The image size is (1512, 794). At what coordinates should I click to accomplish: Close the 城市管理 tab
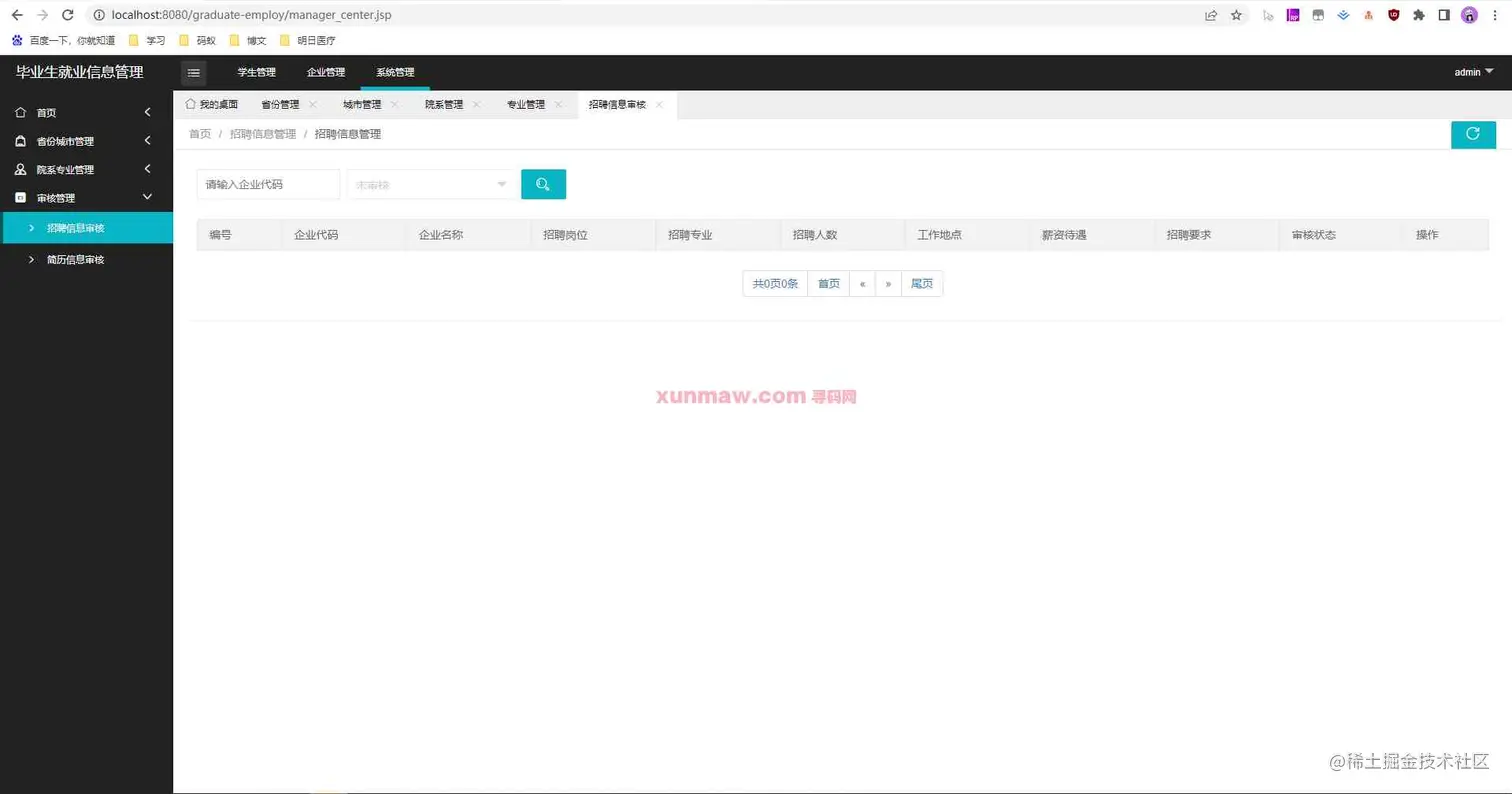(x=394, y=104)
